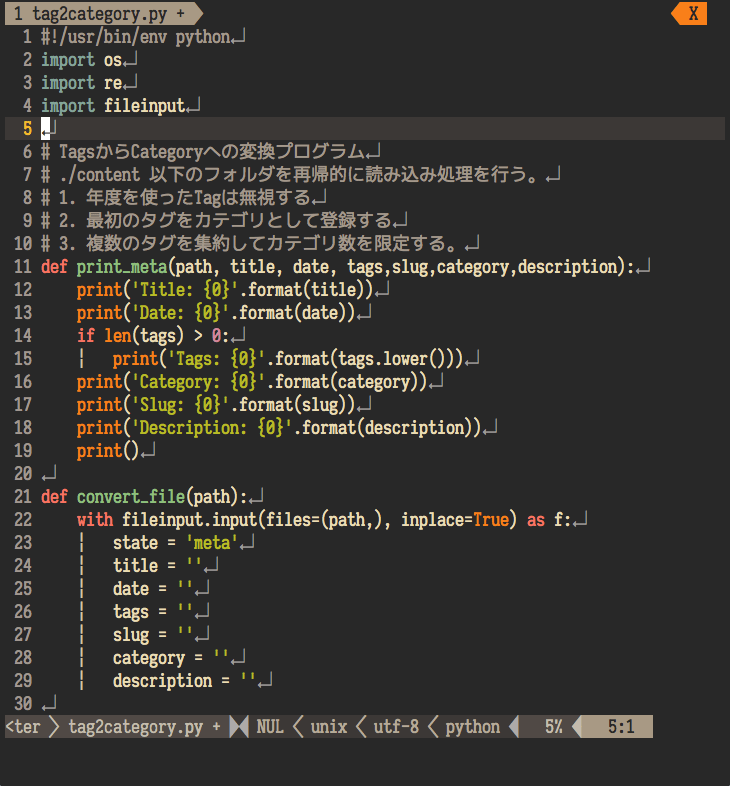Screen dimensions: 730x786
Task: Click the convert_file function name
Action: [133, 497]
